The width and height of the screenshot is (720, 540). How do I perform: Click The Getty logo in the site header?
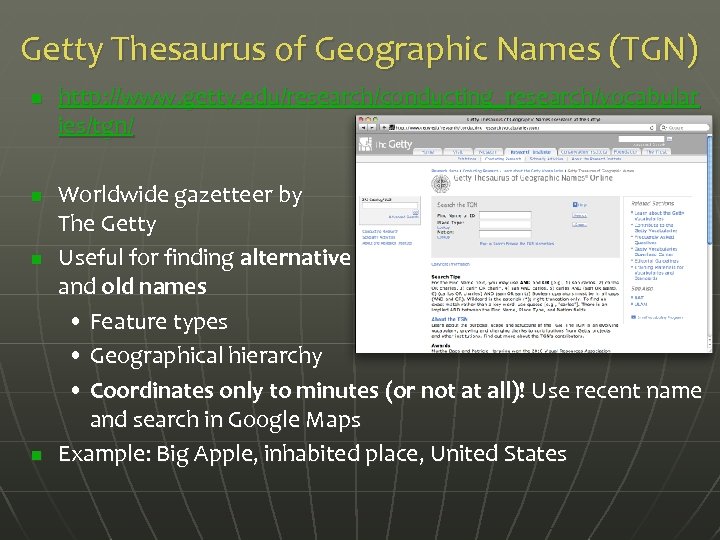pos(386,145)
